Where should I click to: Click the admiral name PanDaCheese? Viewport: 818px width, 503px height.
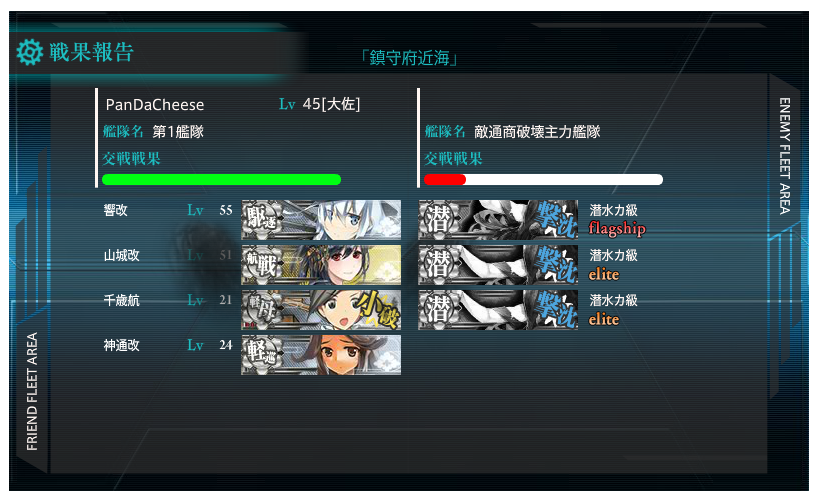(x=155, y=105)
